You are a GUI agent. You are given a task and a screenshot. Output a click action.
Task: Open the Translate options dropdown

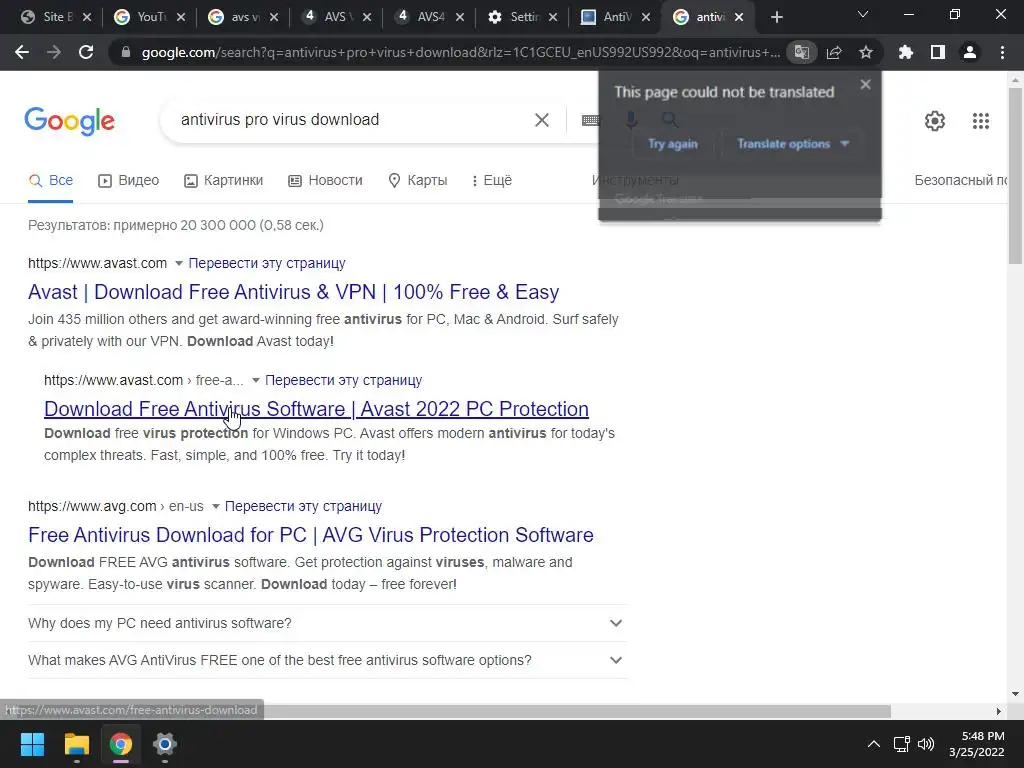tap(793, 144)
